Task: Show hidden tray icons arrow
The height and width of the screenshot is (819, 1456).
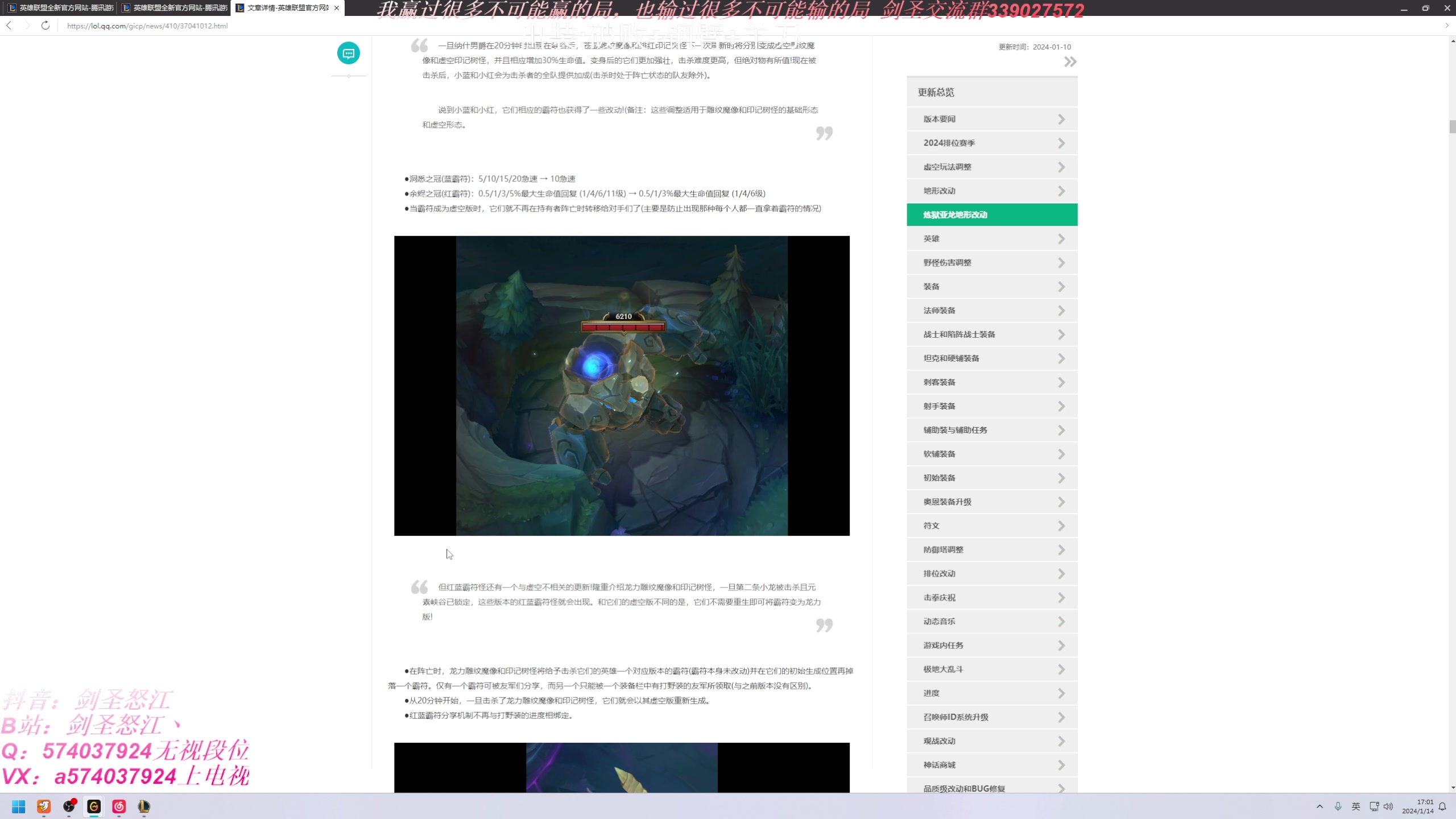Action: [1319, 806]
